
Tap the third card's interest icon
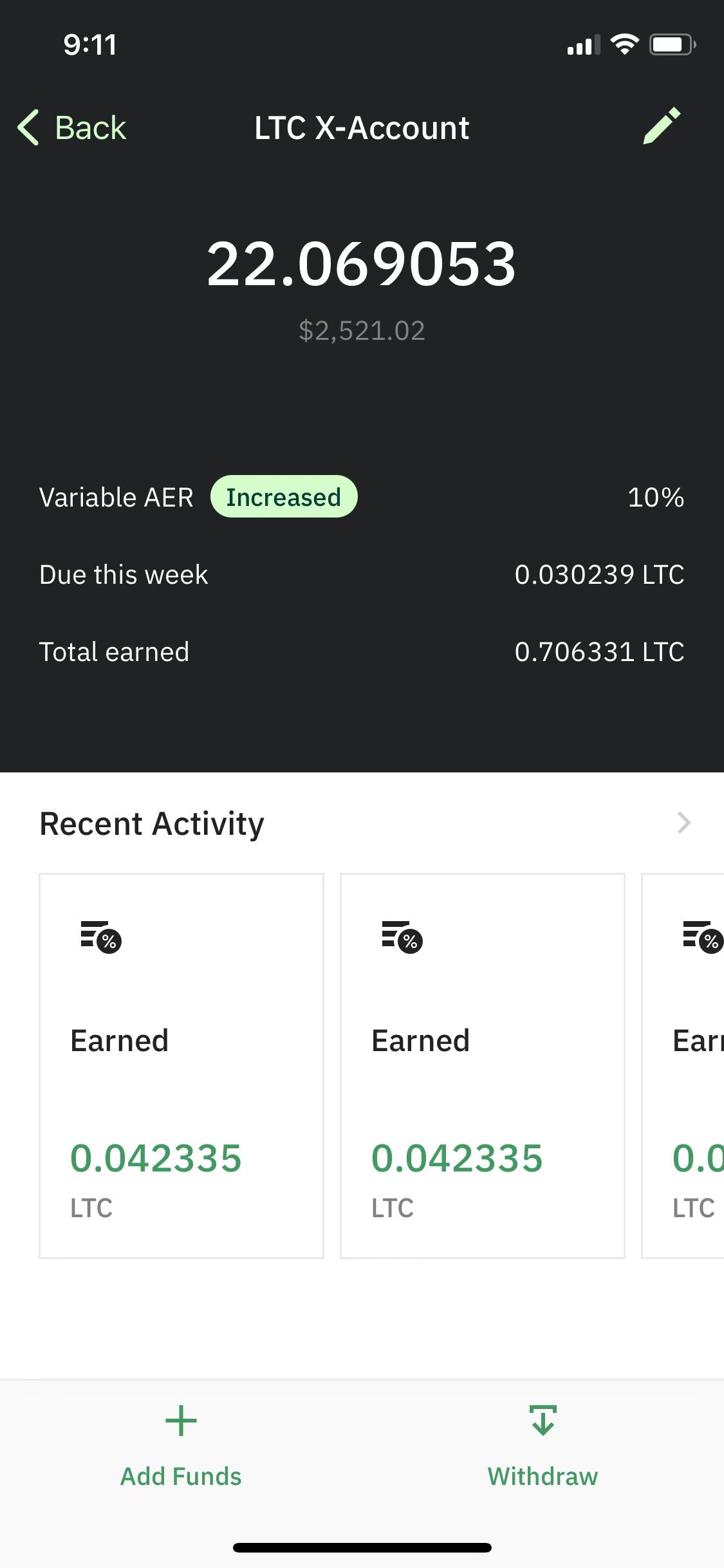703,937
